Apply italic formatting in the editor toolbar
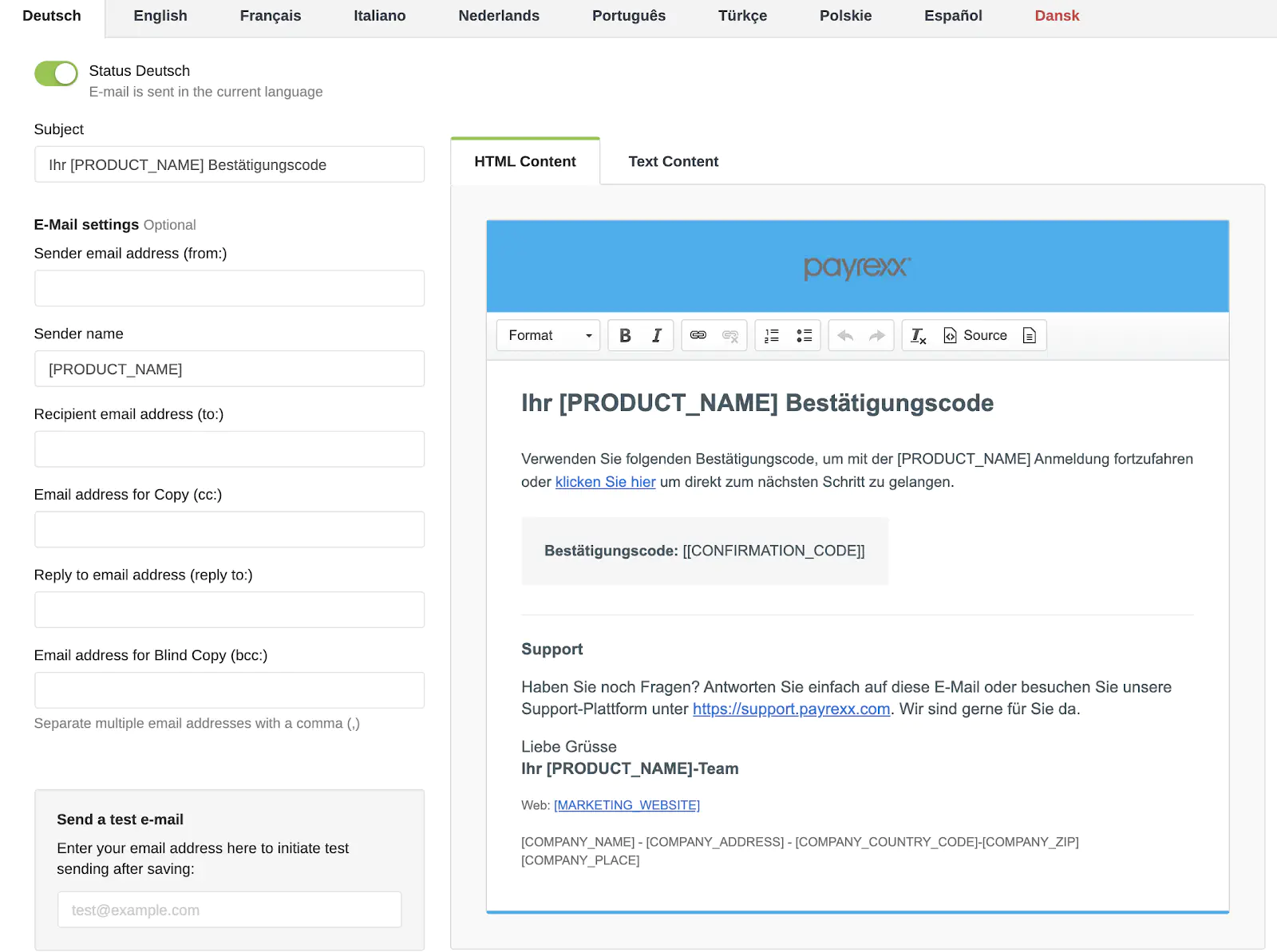Image resolution: width=1277 pixels, height=952 pixels. [x=657, y=336]
